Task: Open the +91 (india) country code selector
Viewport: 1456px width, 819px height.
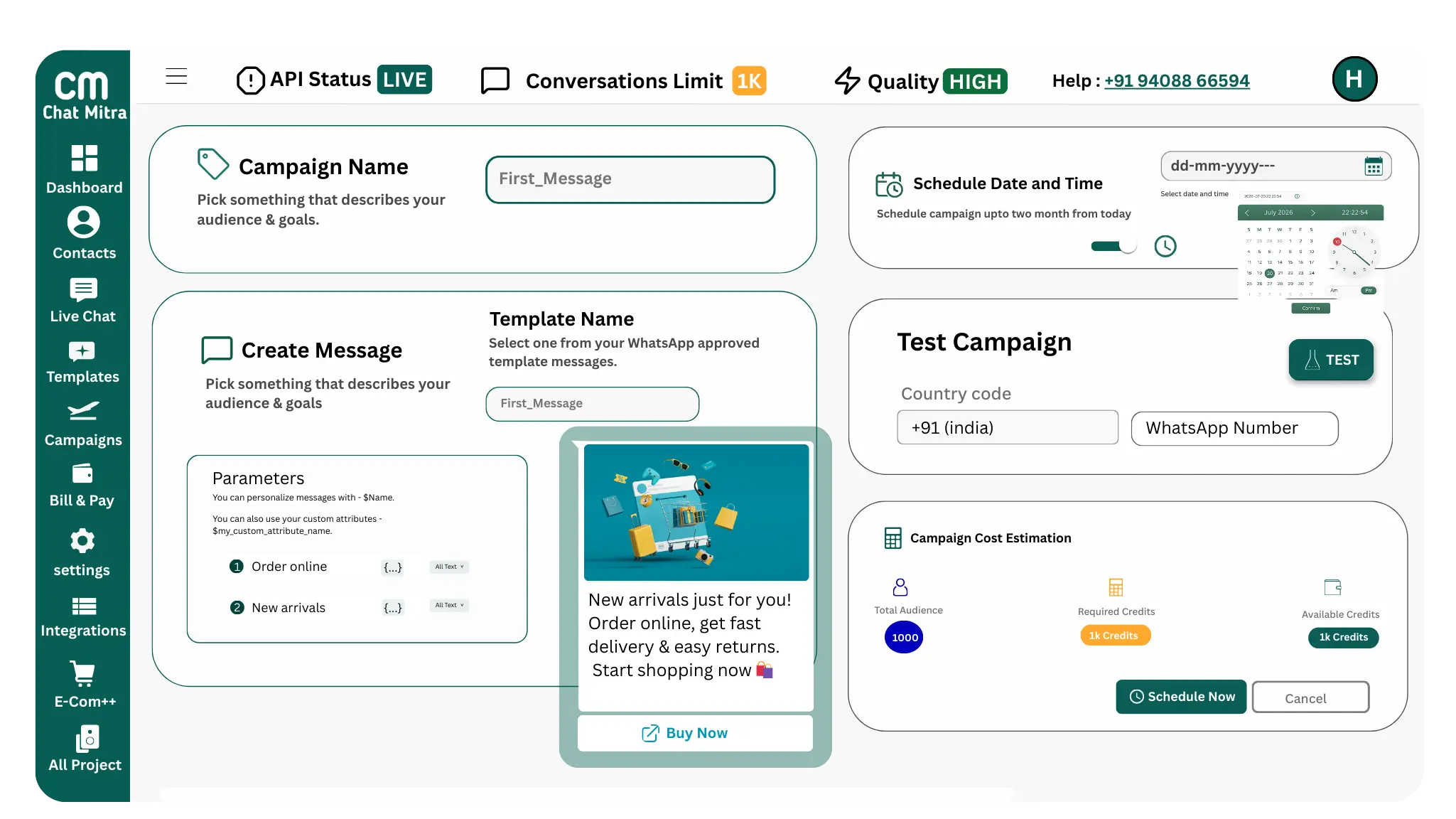Action: [1007, 427]
